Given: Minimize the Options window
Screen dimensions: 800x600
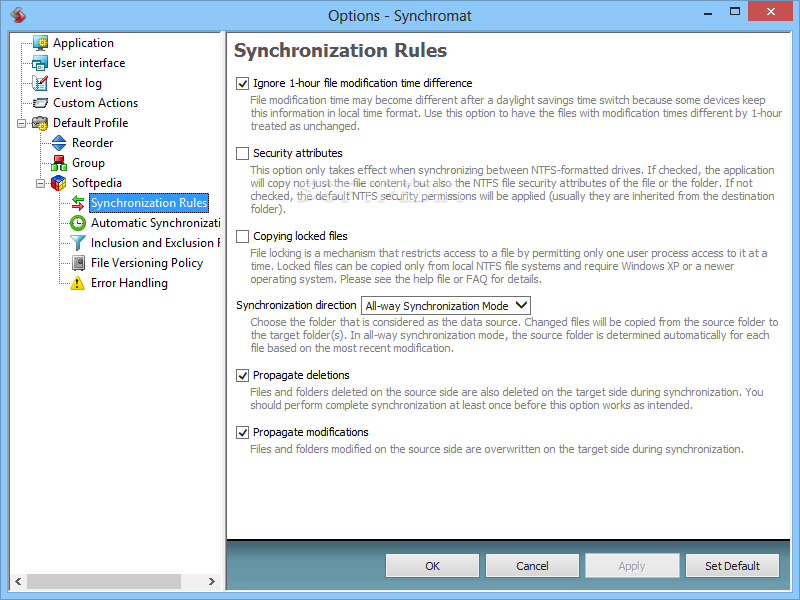Looking at the screenshot, I should [x=708, y=12].
